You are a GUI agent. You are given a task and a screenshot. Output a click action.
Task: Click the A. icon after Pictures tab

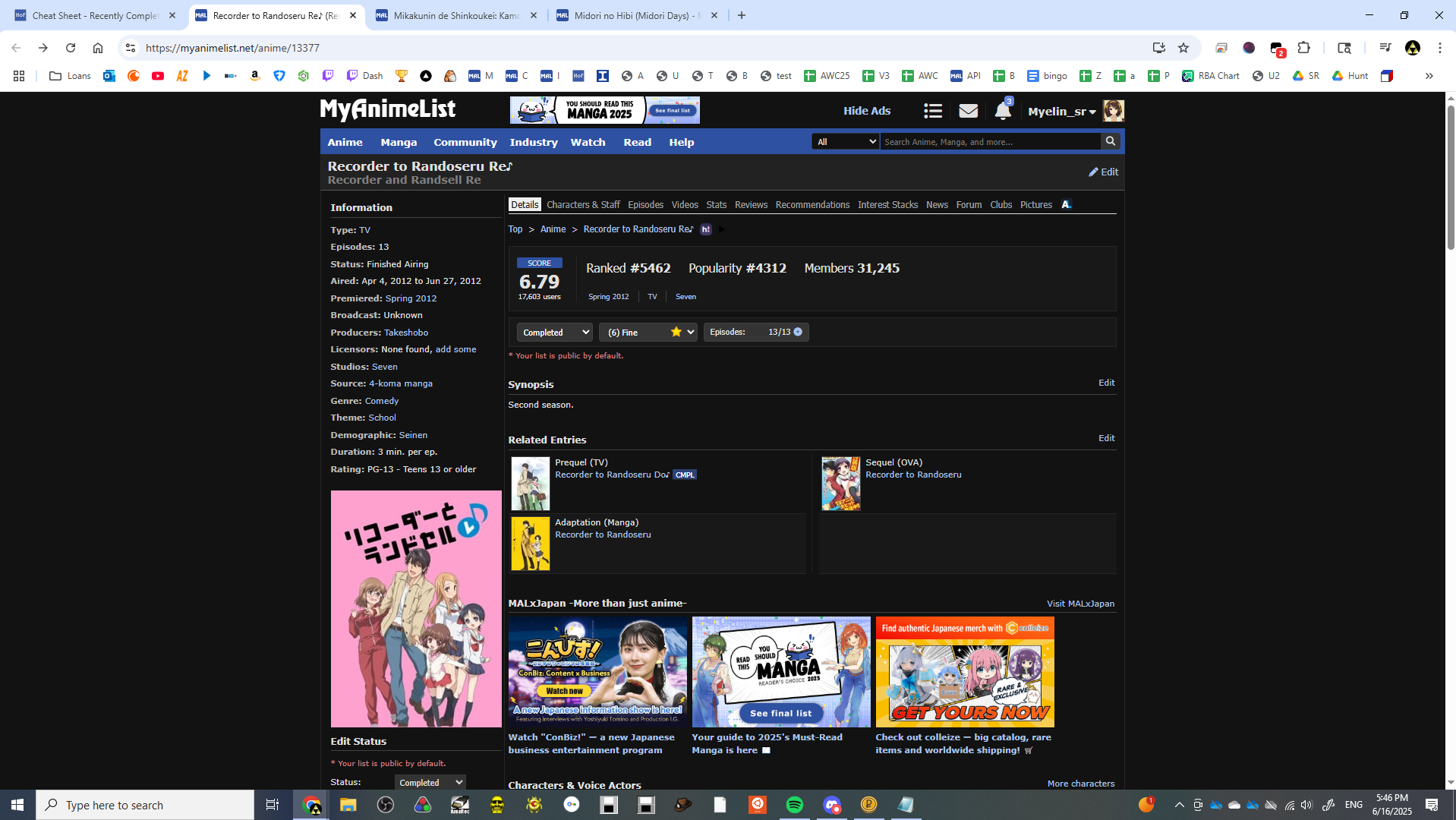pos(1067,204)
